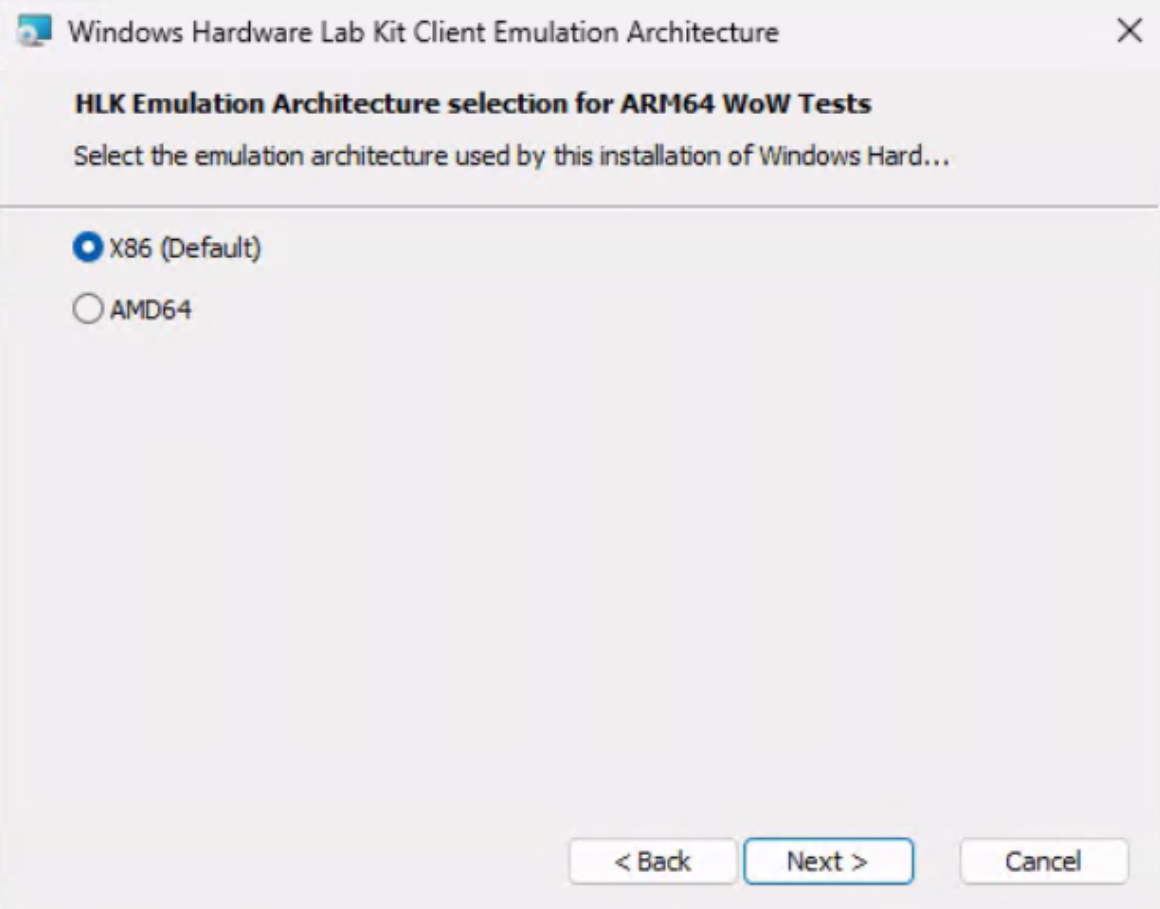This screenshot has width=1160, height=909.
Task: Close the dialog with the X button
Action: (1130, 31)
